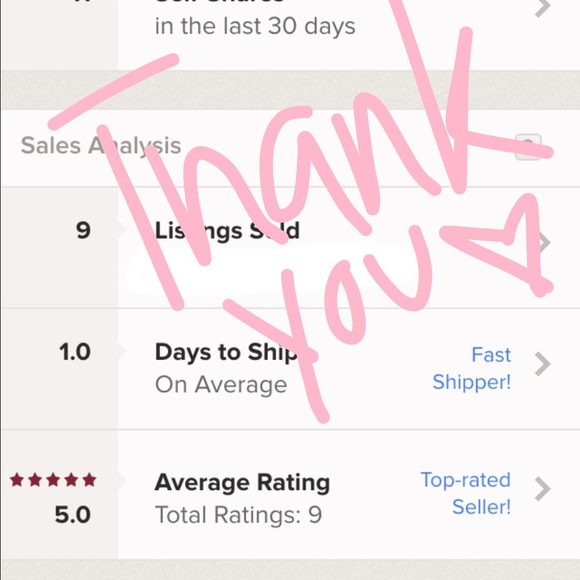The height and width of the screenshot is (580, 580).
Task: Tap the 'in the last 30 days' text
Action: point(255,26)
